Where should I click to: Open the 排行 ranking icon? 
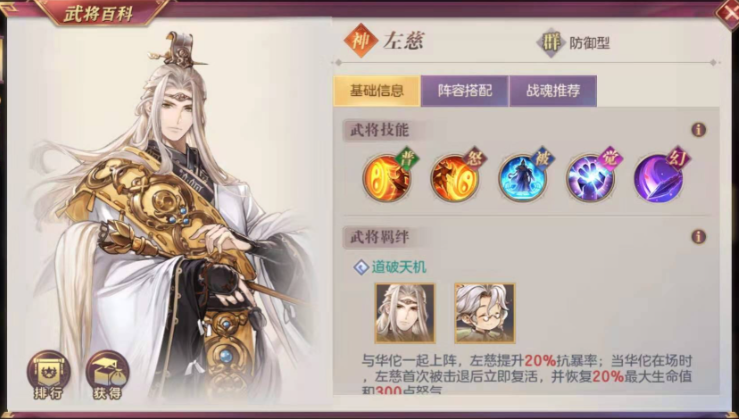[x=49, y=376]
